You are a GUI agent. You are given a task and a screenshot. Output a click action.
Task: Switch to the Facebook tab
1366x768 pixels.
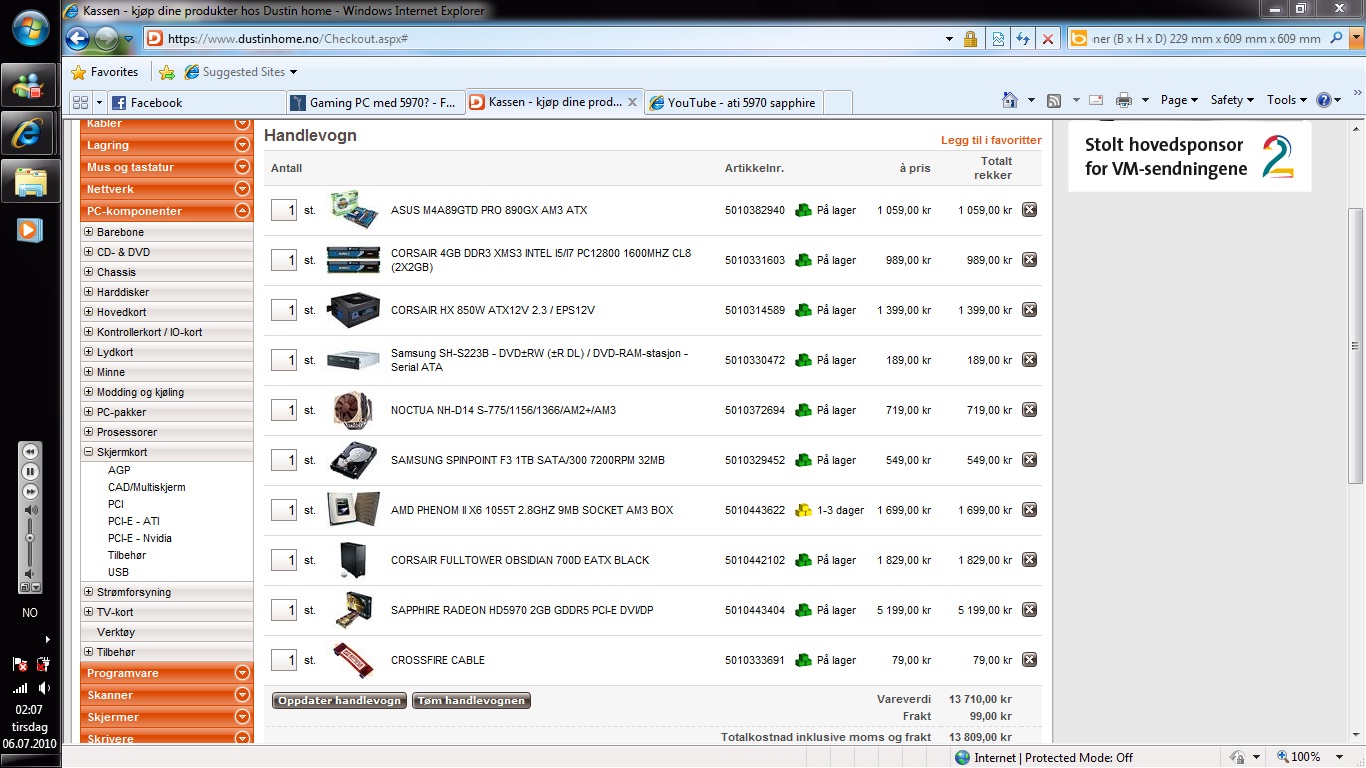[x=196, y=102]
